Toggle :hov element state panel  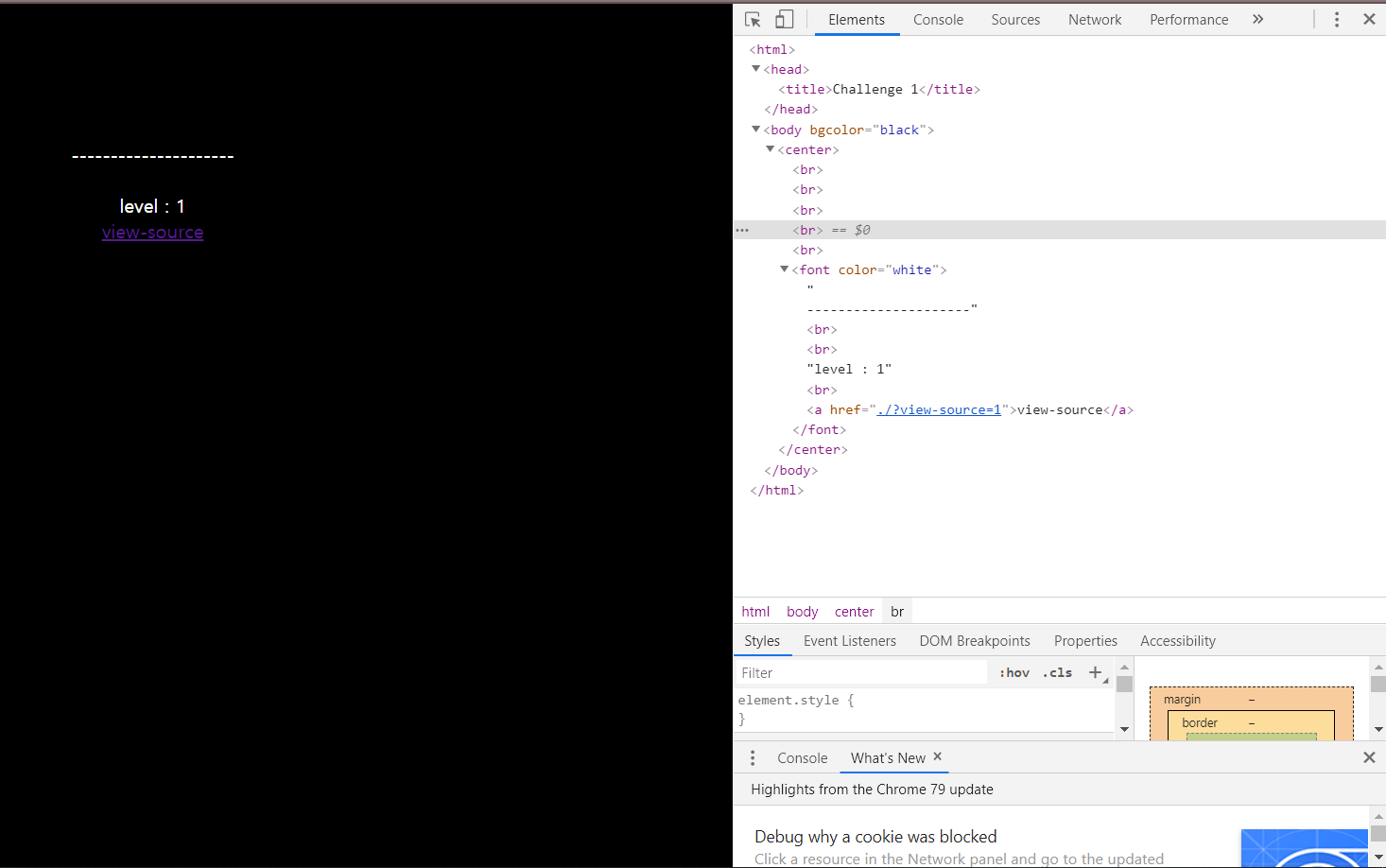[x=1014, y=672]
